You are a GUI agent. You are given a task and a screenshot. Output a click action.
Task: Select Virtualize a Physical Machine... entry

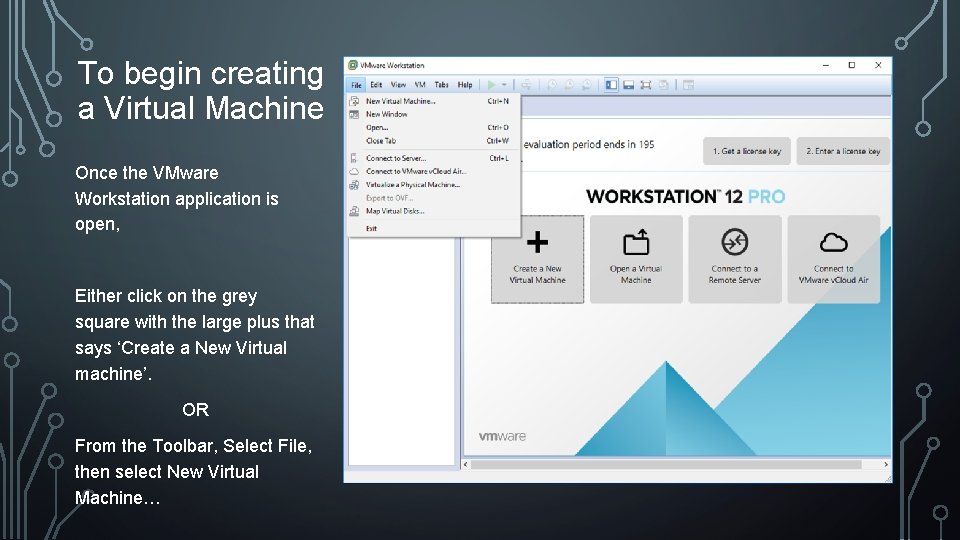coord(433,185)
